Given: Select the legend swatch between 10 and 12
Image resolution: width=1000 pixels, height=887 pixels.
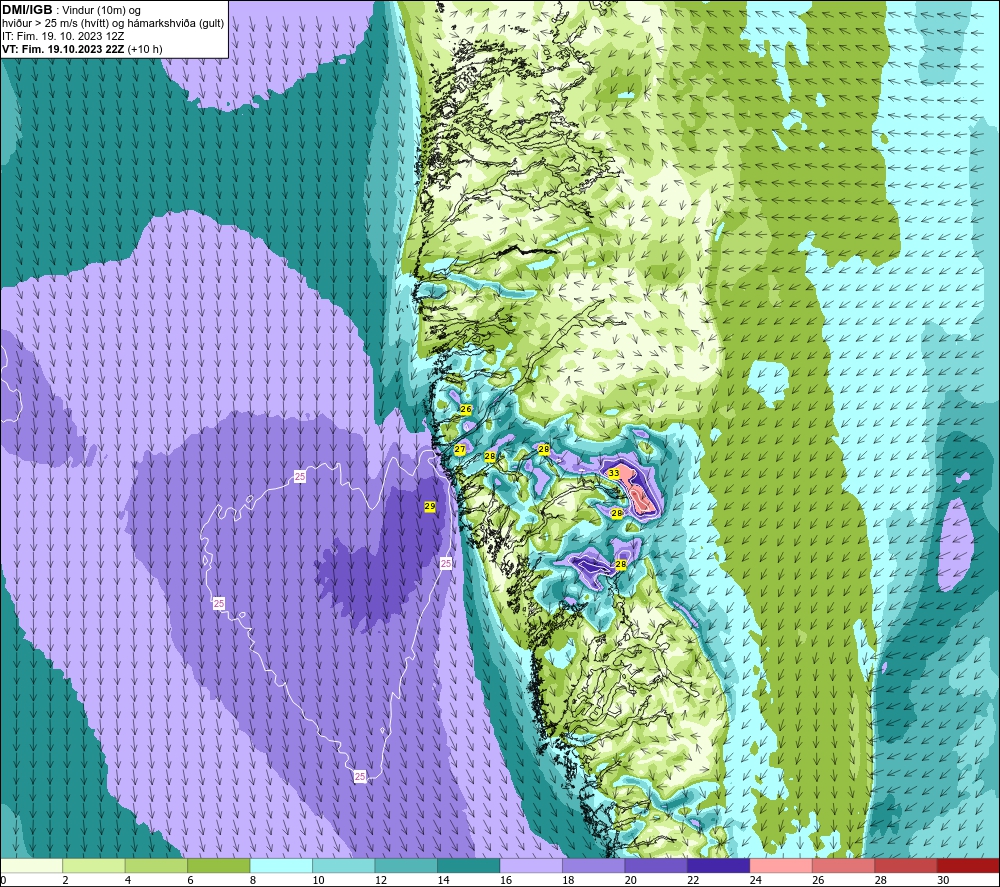Looking at the screenshot, I should tap(344, 865).
